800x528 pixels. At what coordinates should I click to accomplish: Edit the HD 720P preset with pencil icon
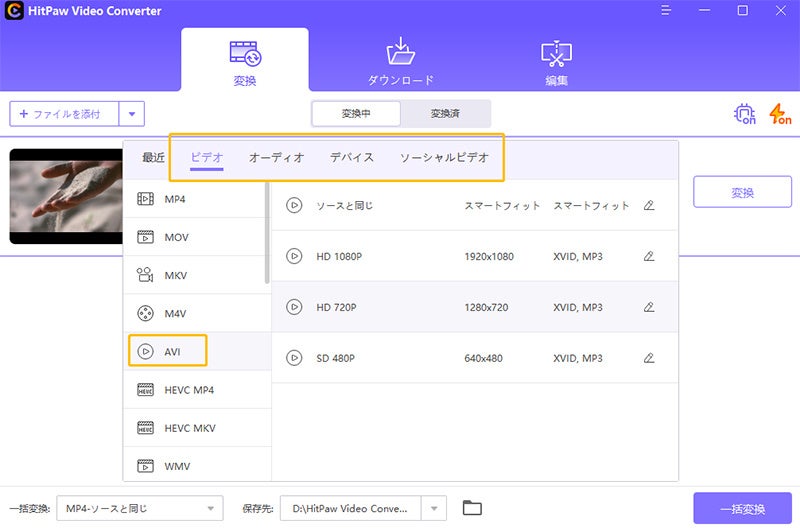[x=649, y=307]
